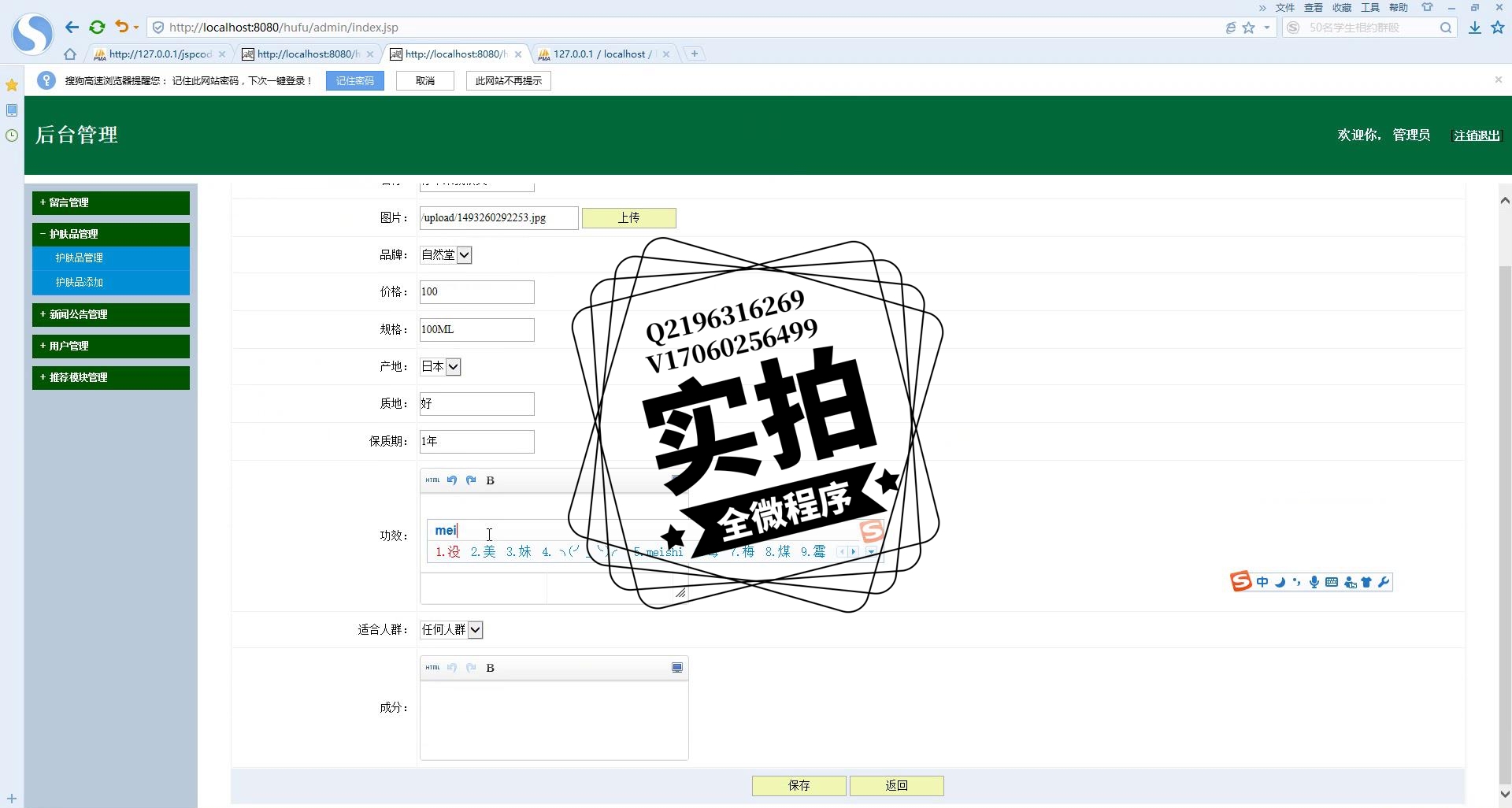Expand the 用户管理 sidebar section
The image size is (1512, 808).
pos(111,346)
